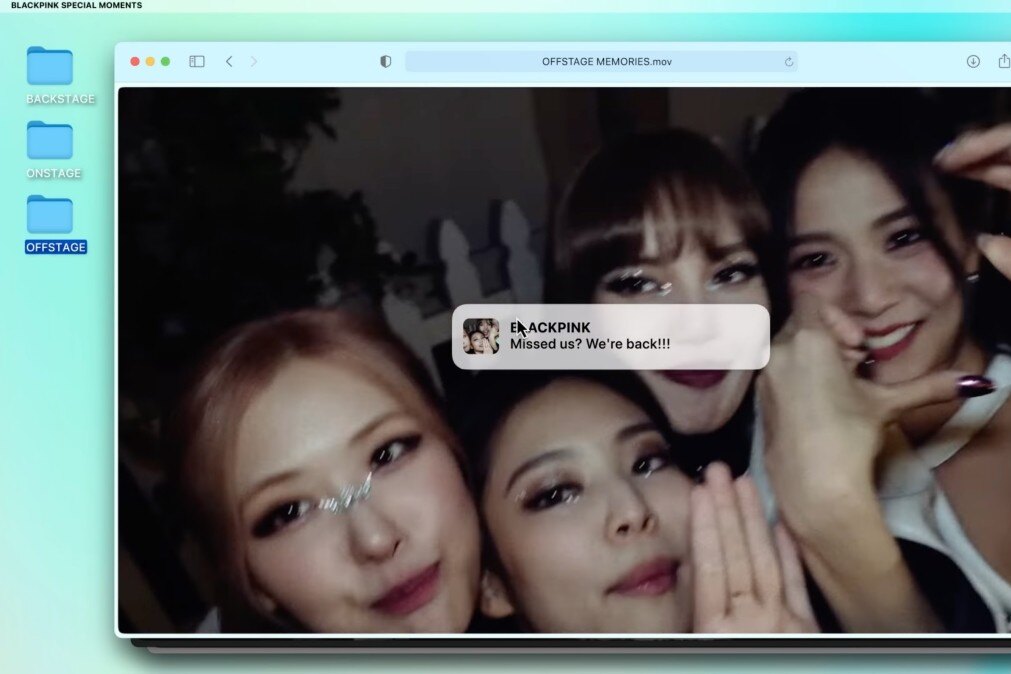Click the ONSTAGE folder label
The height and width of the screenshot is (674, 1011).
54,173
